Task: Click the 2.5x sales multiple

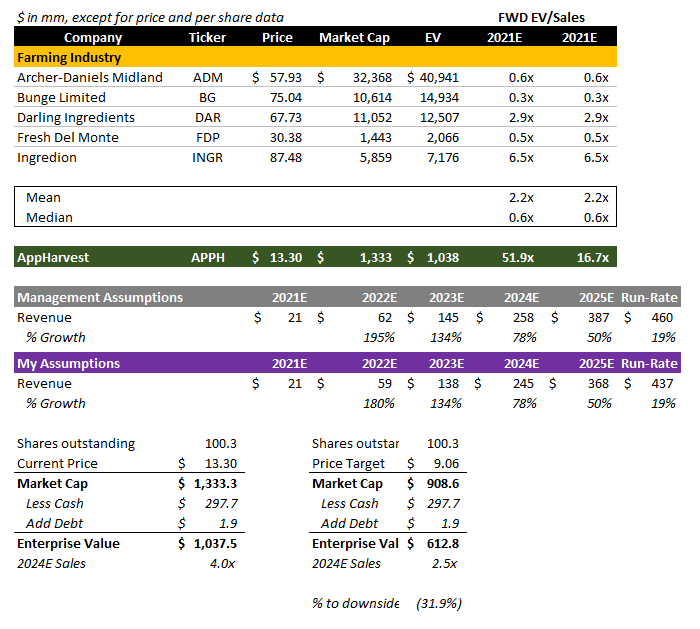Action: tap(444, 564)
